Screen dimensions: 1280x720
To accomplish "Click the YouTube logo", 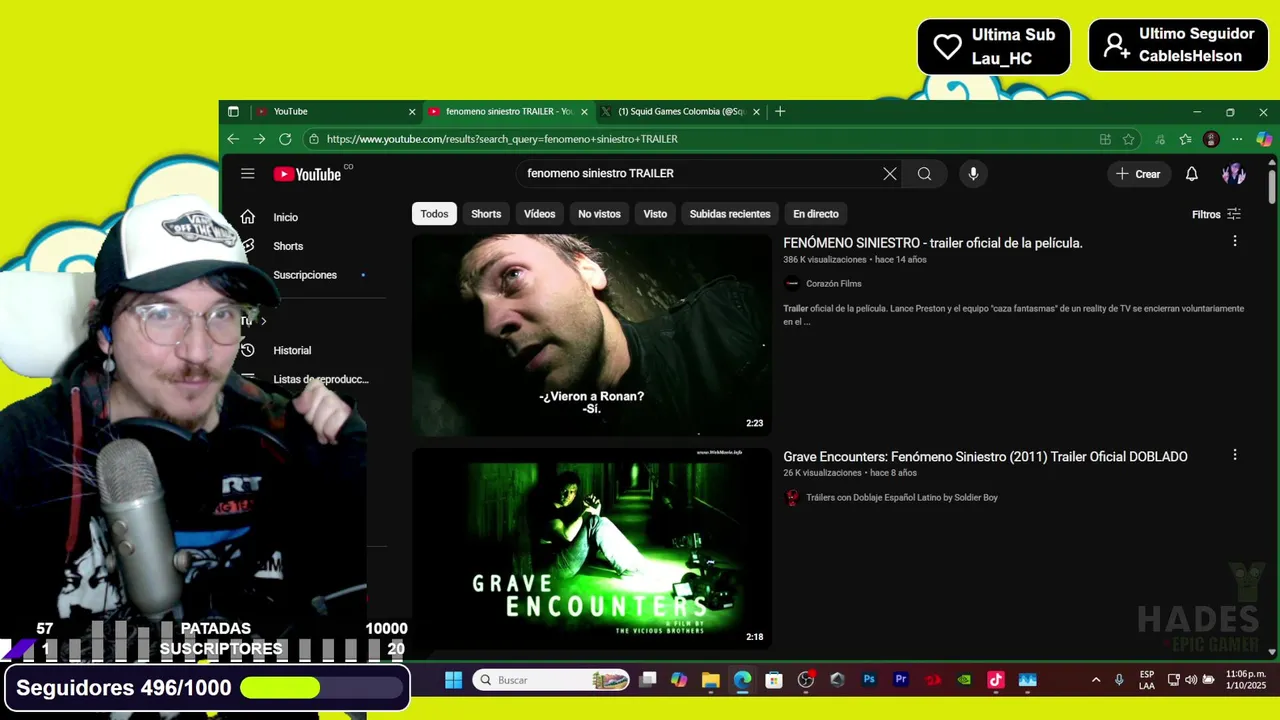I will (308, 174).
